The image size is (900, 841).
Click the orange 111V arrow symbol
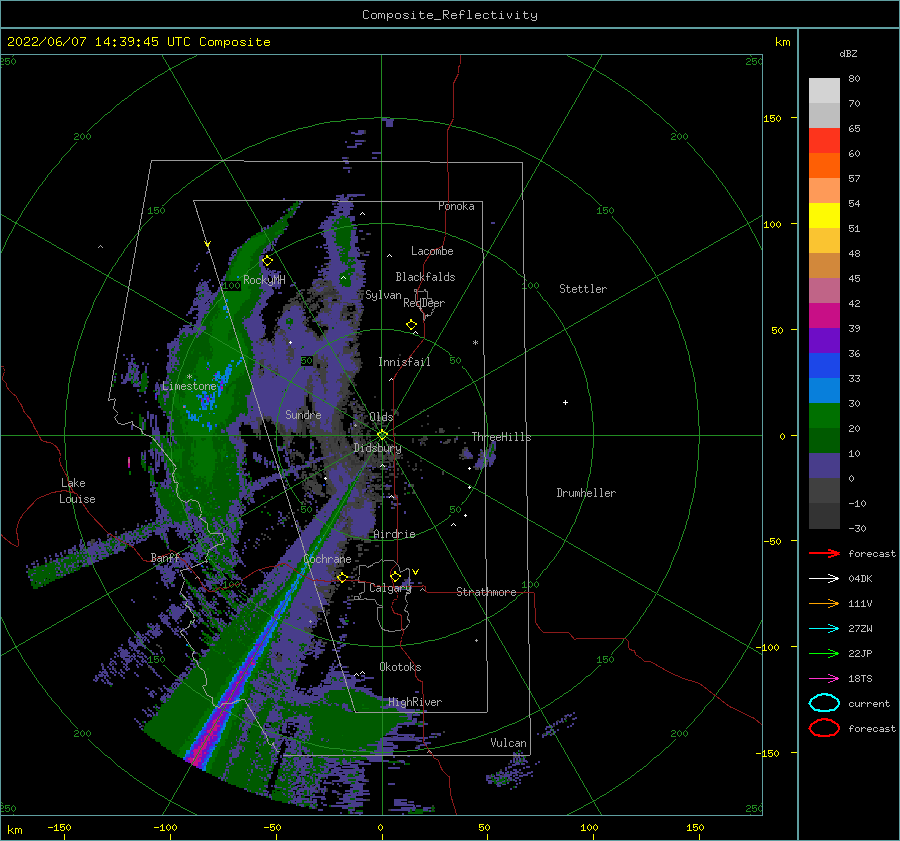click(x=824, y=603)
